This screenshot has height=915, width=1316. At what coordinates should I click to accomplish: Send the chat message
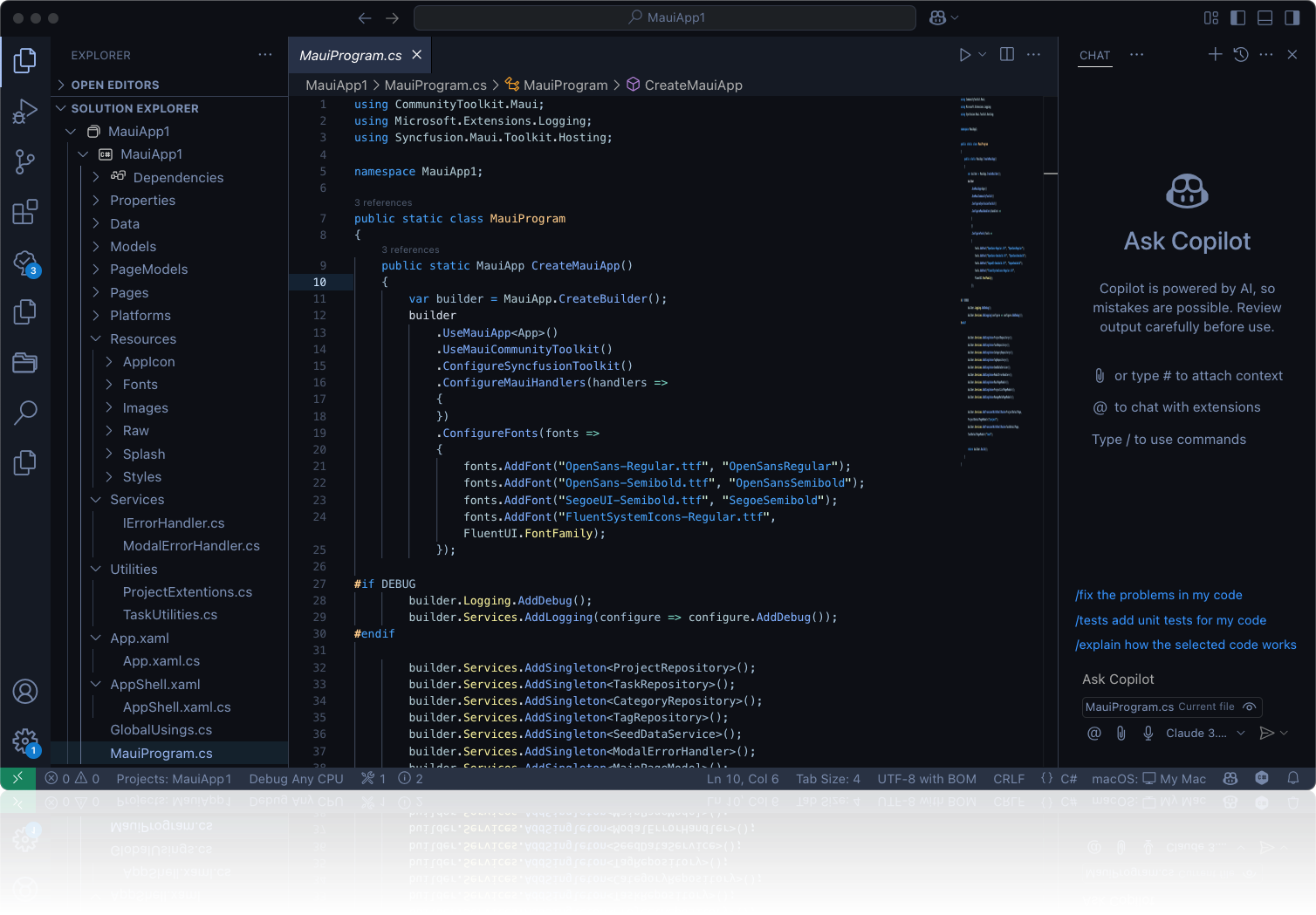(1267, 734)
